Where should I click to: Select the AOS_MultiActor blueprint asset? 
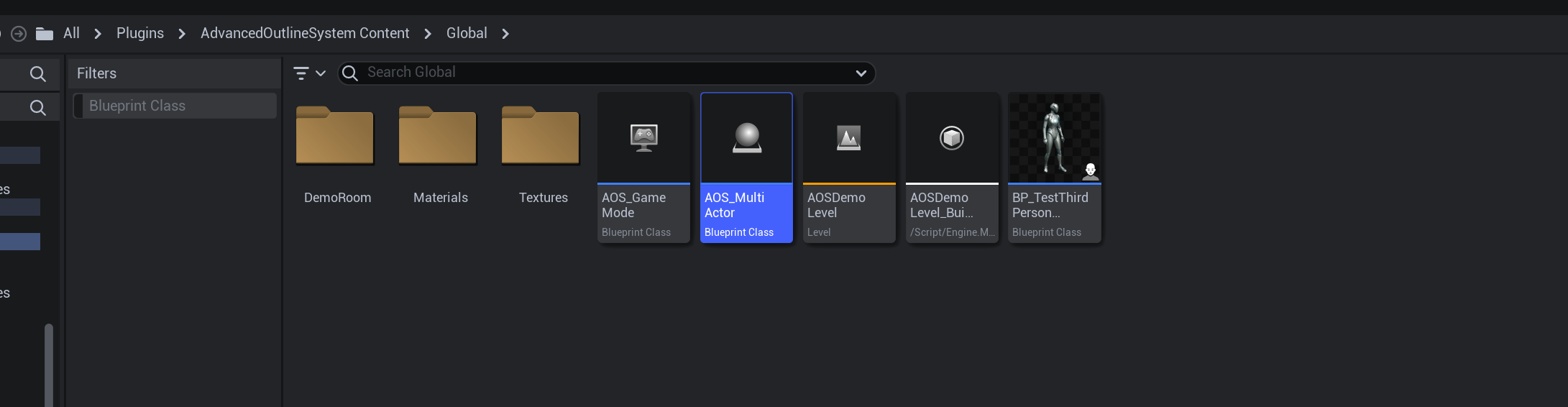click(x=746, y=138)
